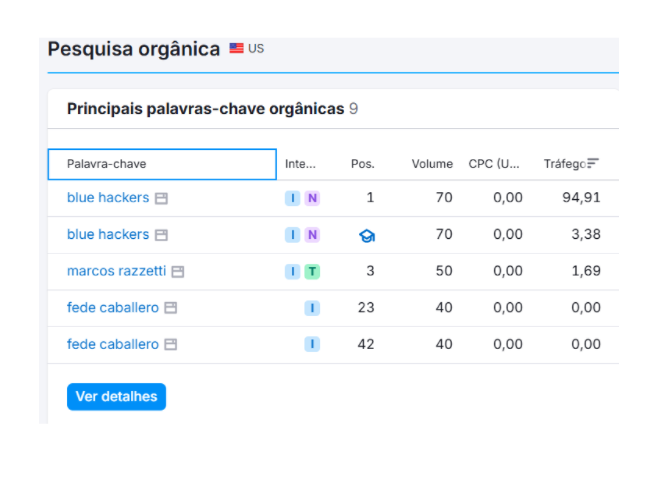Click the sort icon beside Tráfego
This screenshot has height=485, width=647.
click(x=593, y=163)
